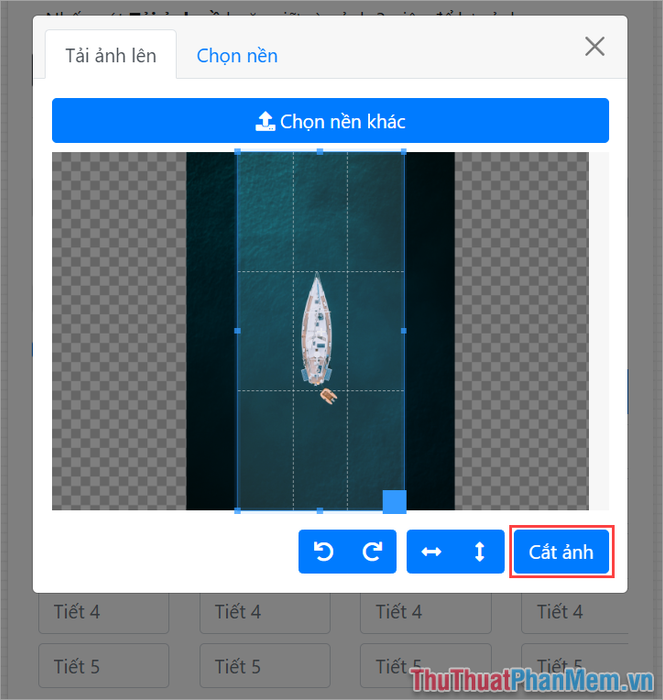
Task: Click the left-middle crop handle
Action: [238, 331]
